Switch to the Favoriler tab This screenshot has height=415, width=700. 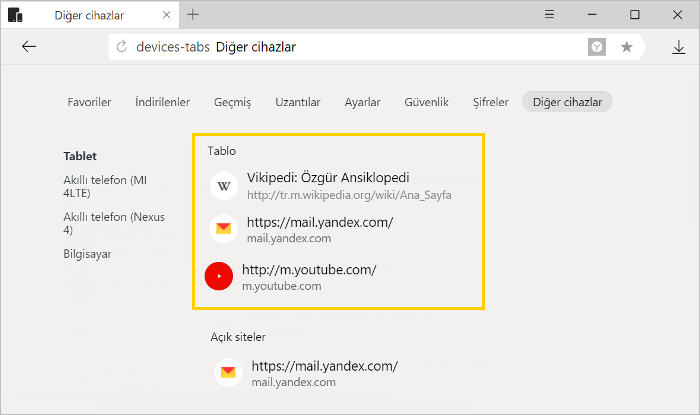click(x=89, y=102)
